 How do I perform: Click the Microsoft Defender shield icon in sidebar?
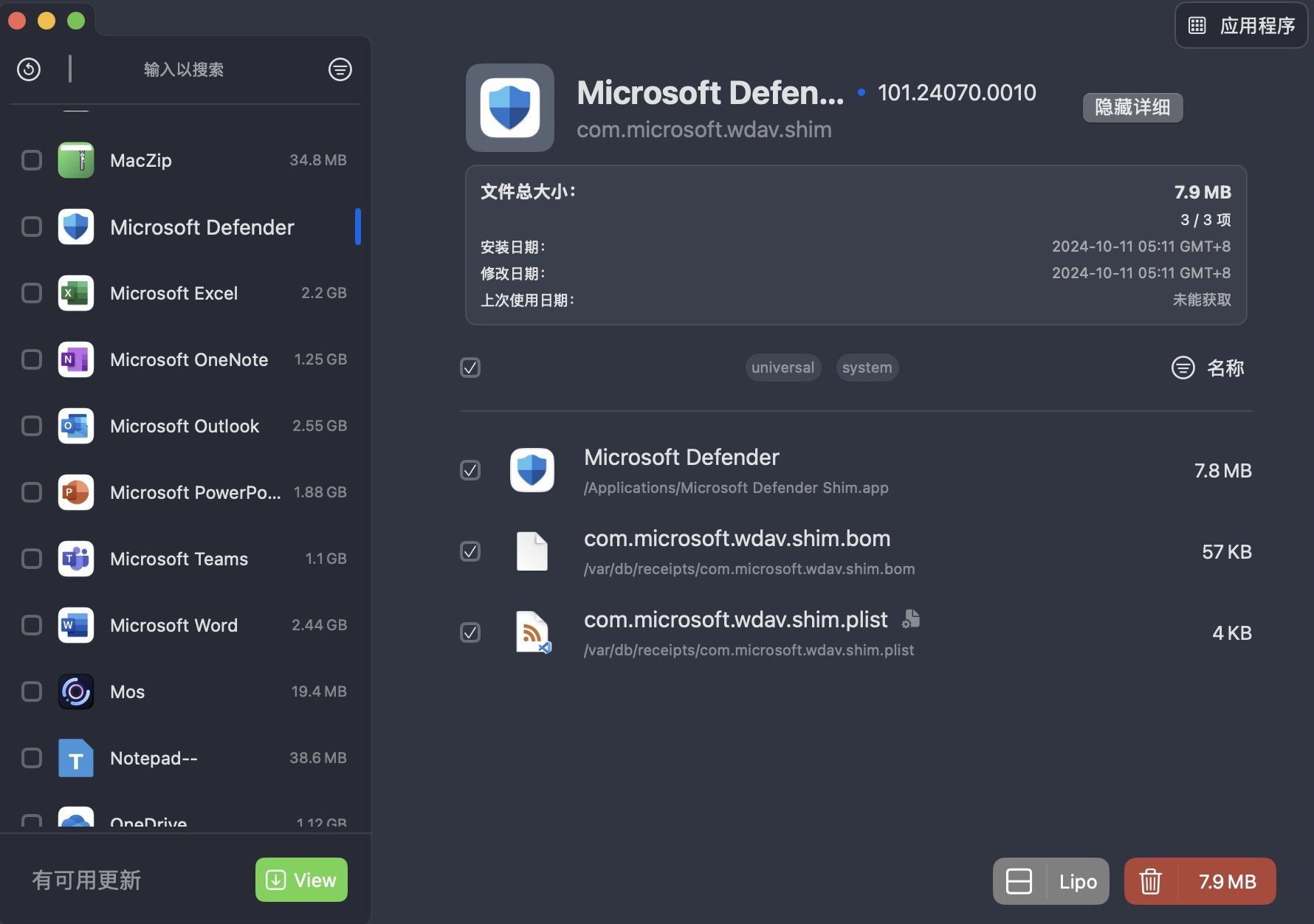[76, 227]
